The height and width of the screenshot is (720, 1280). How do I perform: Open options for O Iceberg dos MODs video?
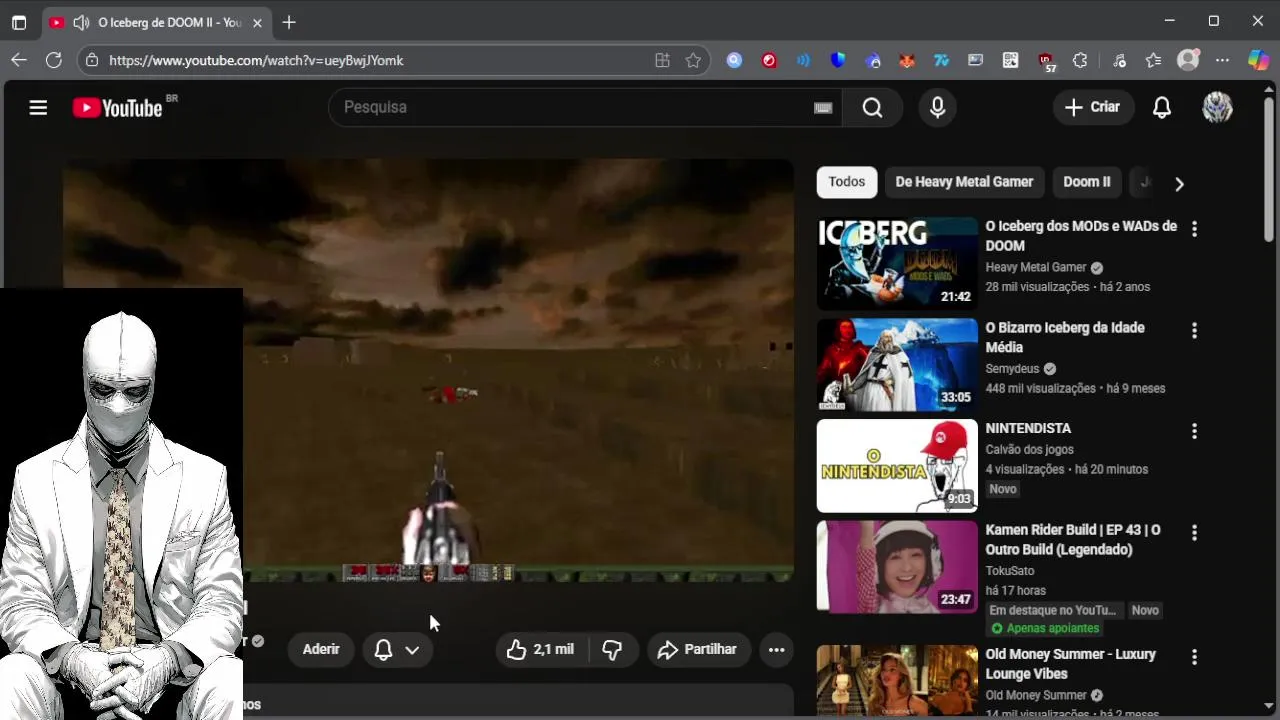1194,228
